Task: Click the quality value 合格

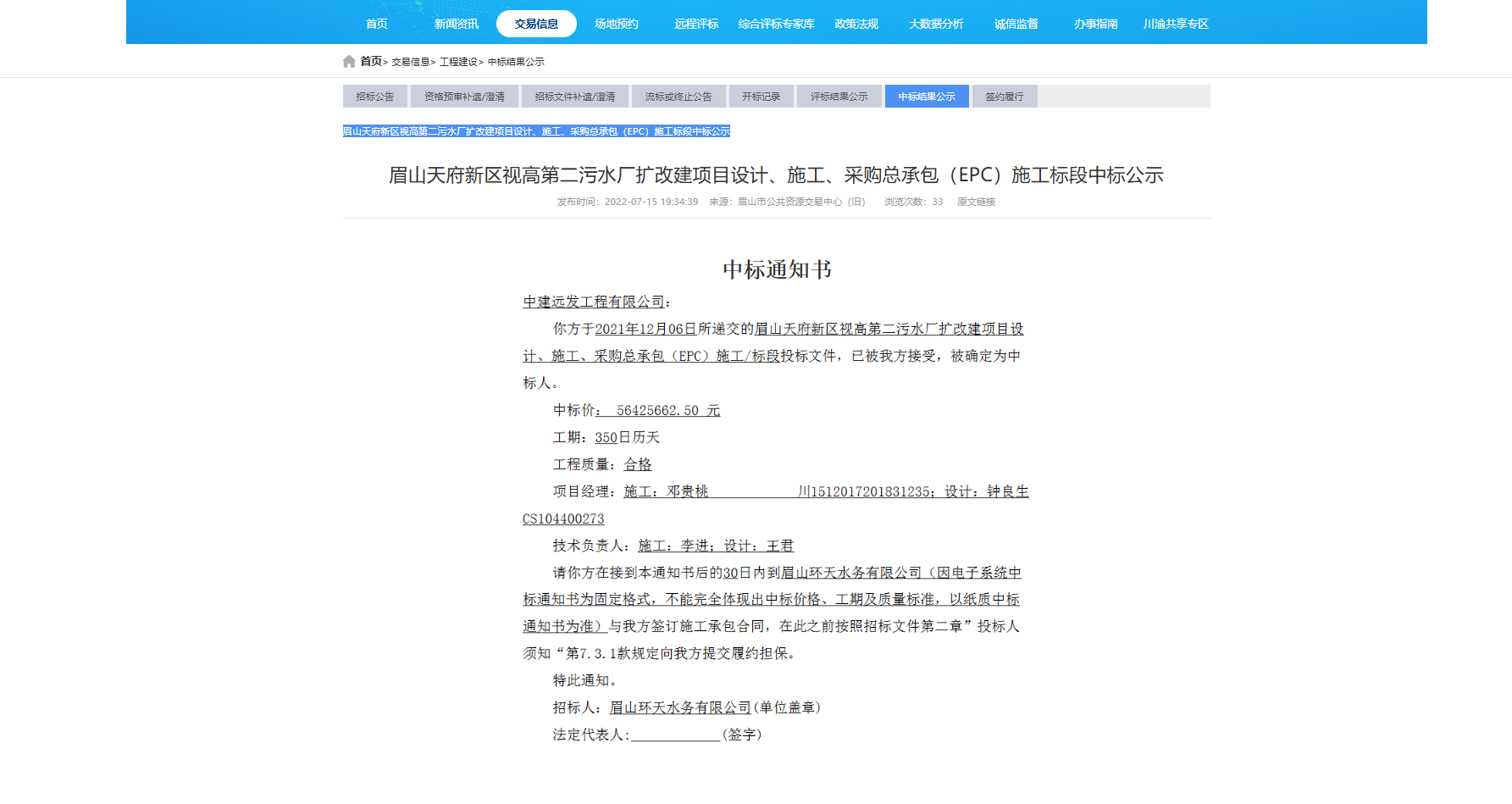Action: (638, 465)
